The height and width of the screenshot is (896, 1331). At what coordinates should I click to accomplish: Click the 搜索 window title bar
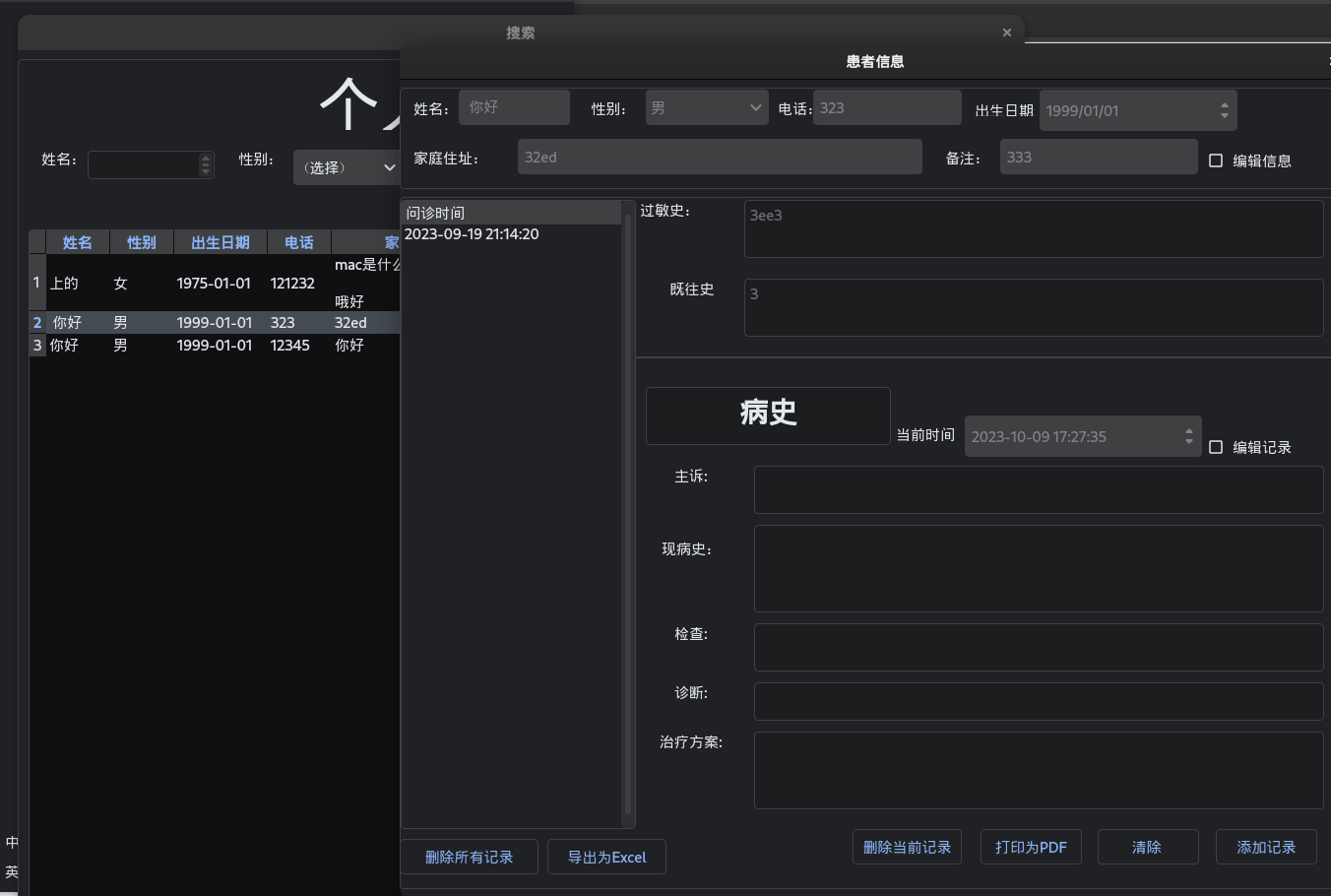521,32
